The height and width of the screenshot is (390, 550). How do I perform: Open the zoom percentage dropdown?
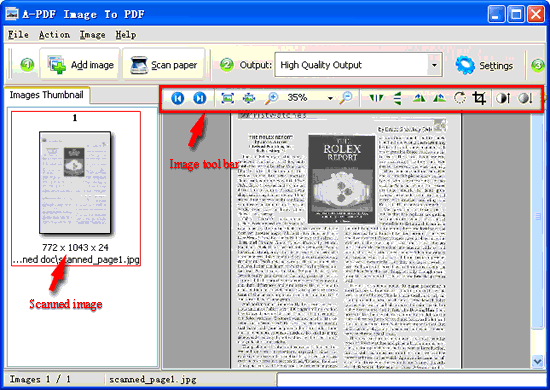pos(330,99)
